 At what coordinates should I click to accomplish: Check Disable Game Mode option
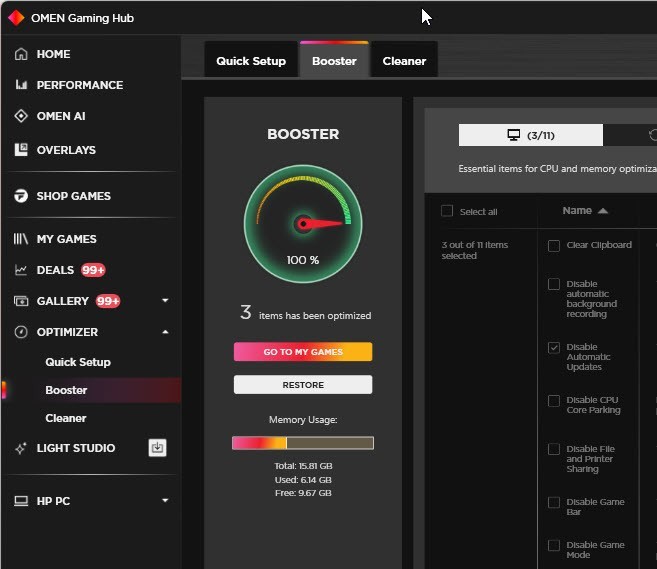(554, 545)
